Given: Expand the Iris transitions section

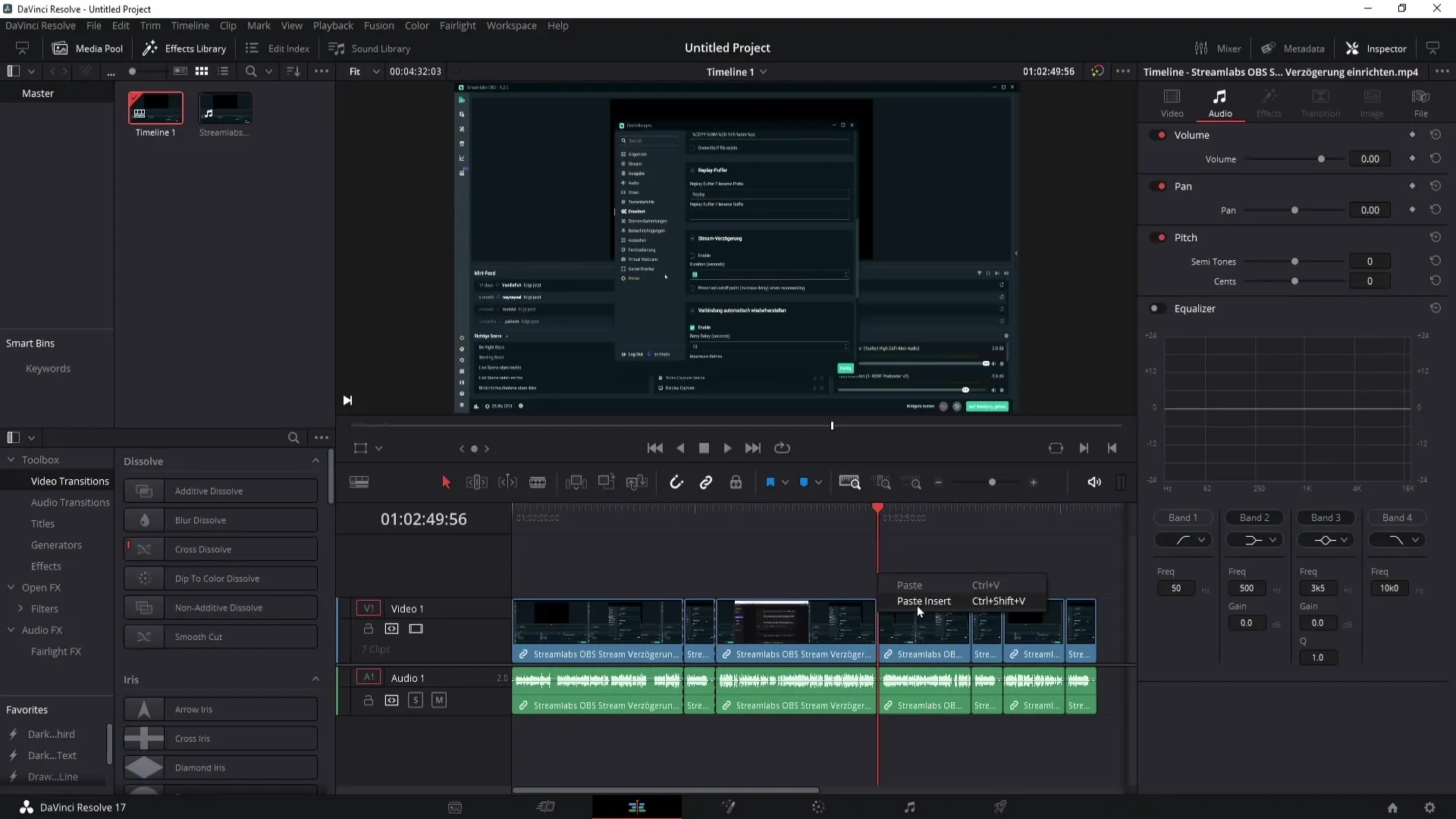Looking at the screenshot, I should pos(316,679).
